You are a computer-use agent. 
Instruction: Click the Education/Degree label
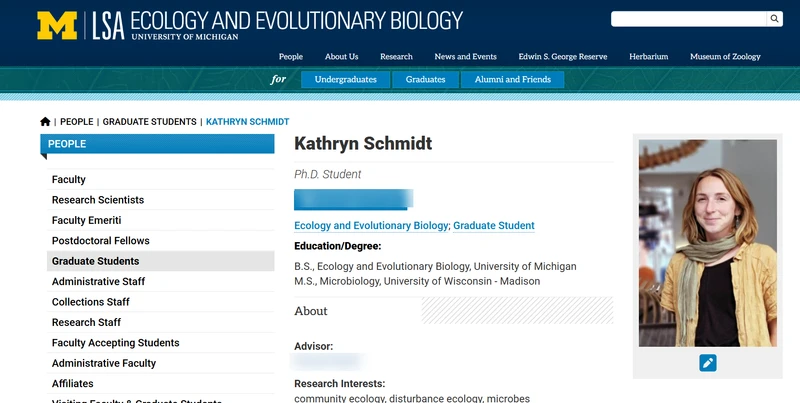[x=338, y=246]
